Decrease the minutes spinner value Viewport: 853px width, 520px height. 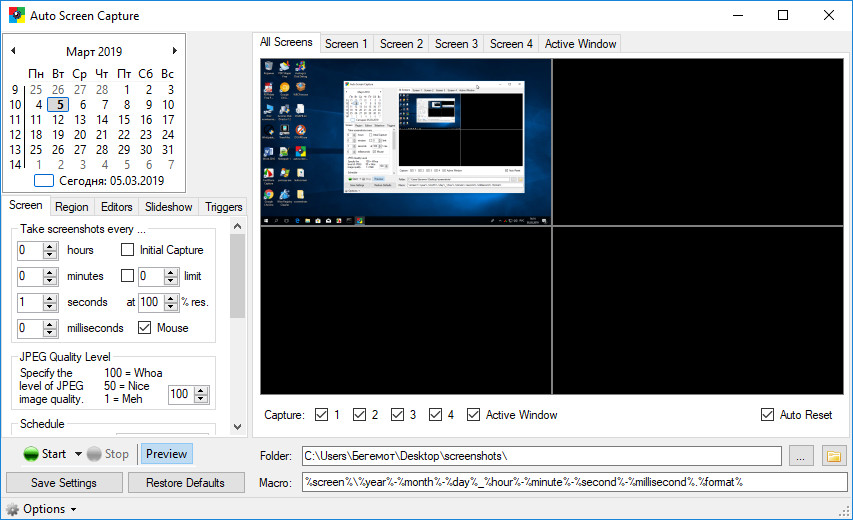click(50, 280)
